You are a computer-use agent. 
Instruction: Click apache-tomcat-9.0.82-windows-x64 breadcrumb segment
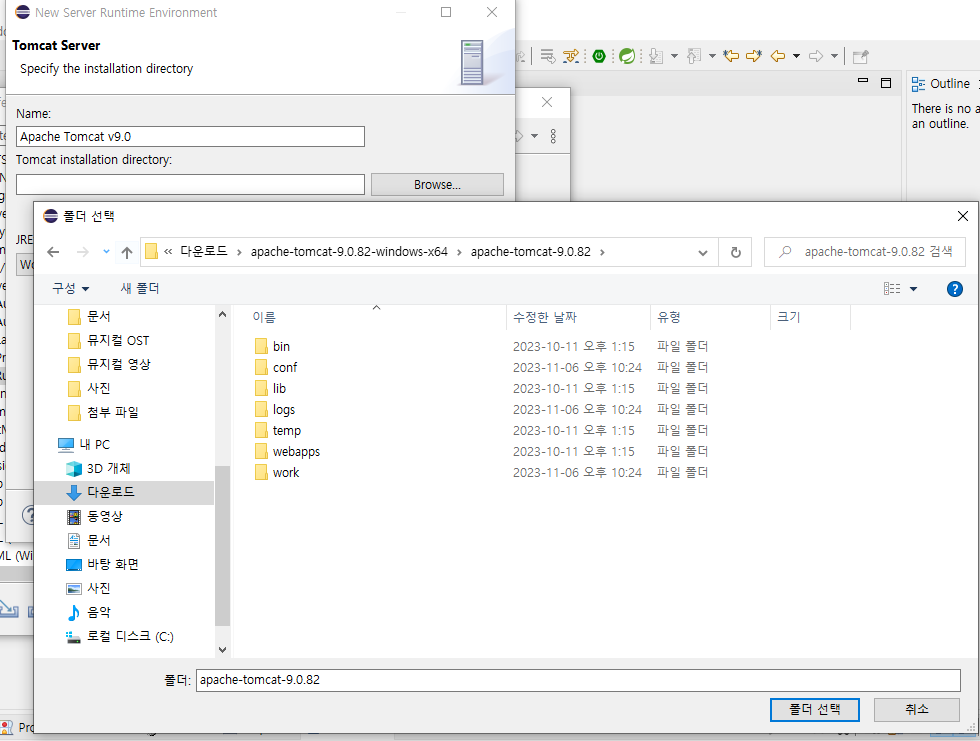click(349, 252)
